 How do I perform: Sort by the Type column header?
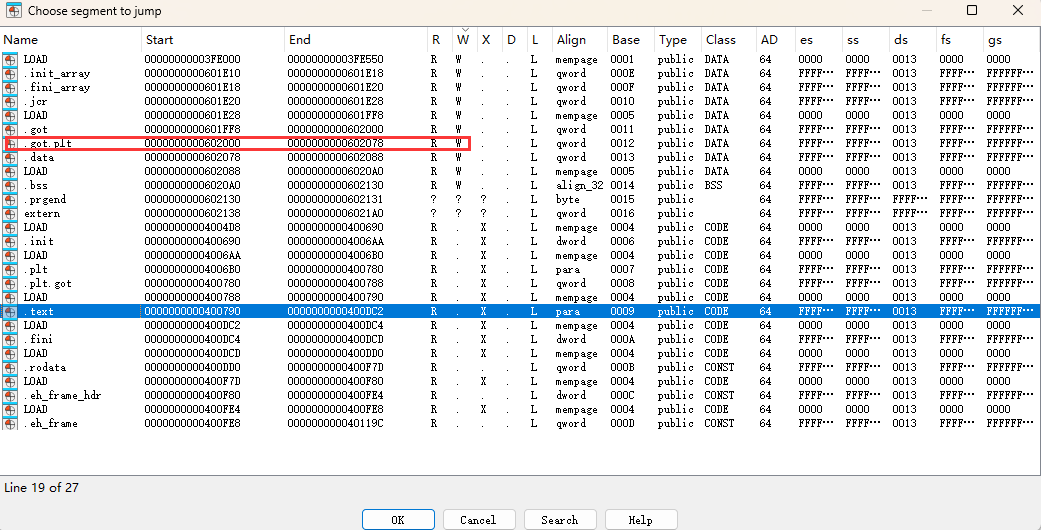tap(678, 40)
